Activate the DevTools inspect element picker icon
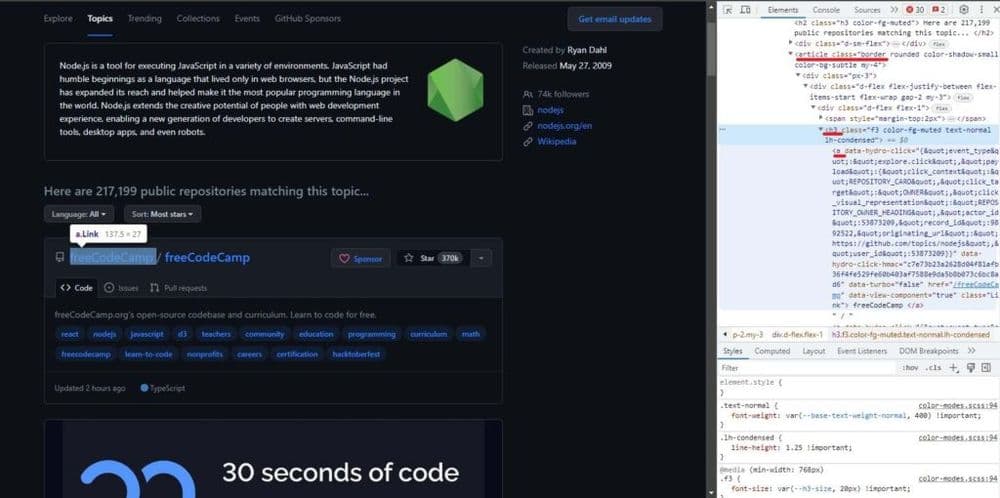The height and width of the screenshot is (498, 1000). click(x=728, y=10)
